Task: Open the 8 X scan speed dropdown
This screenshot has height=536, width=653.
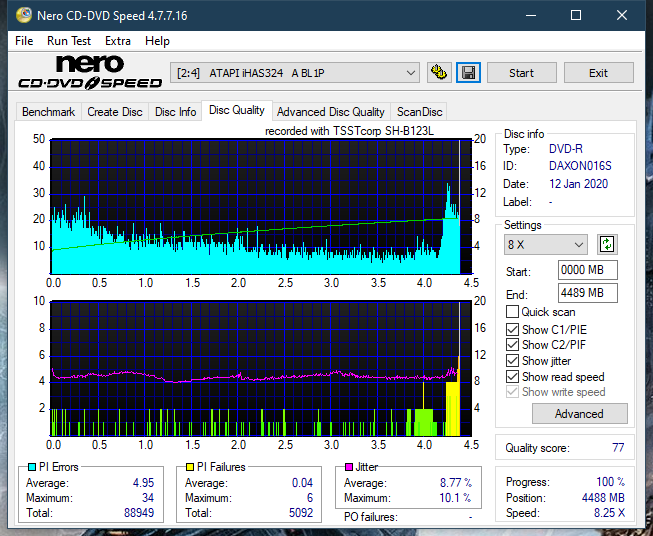Action: click(546, 244)
